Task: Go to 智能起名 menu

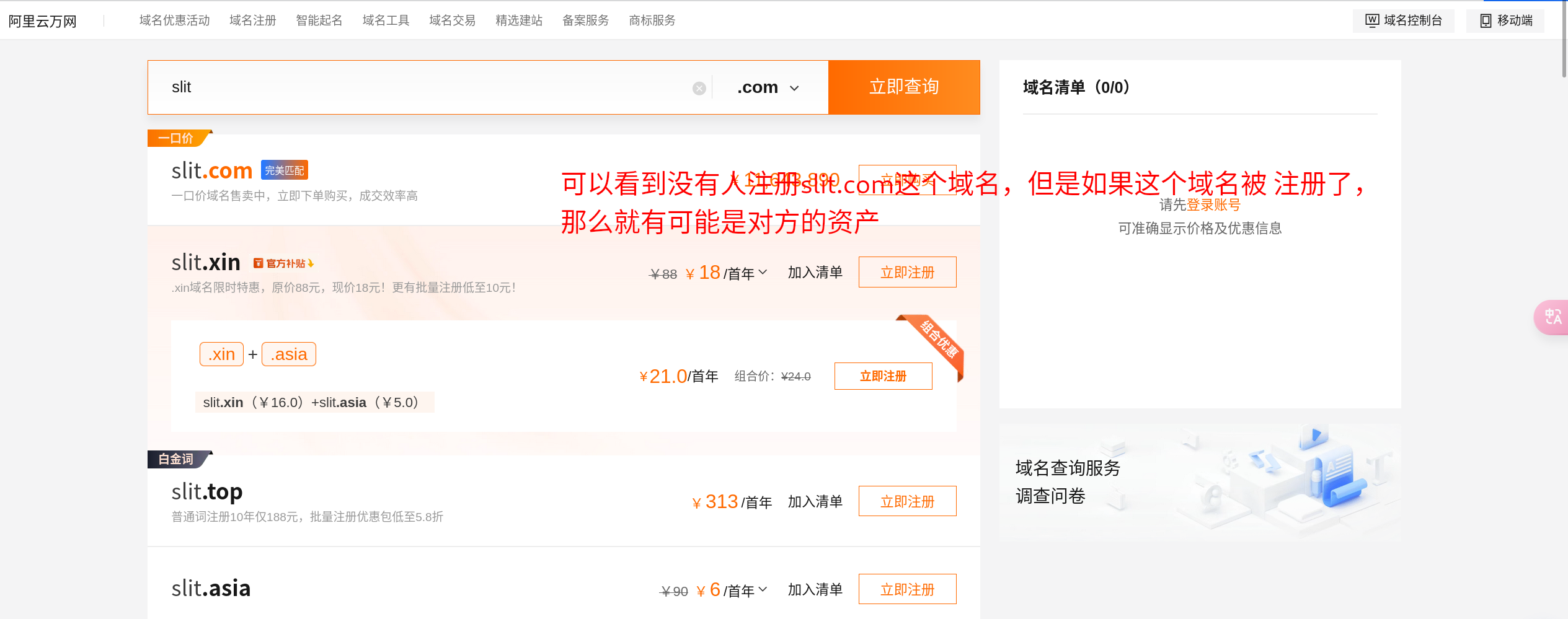Action: pos(319,20)
